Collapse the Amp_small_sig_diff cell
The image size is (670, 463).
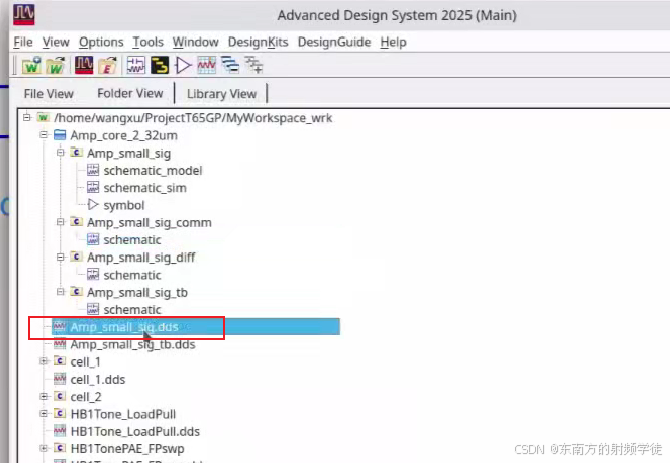(61, 257)
